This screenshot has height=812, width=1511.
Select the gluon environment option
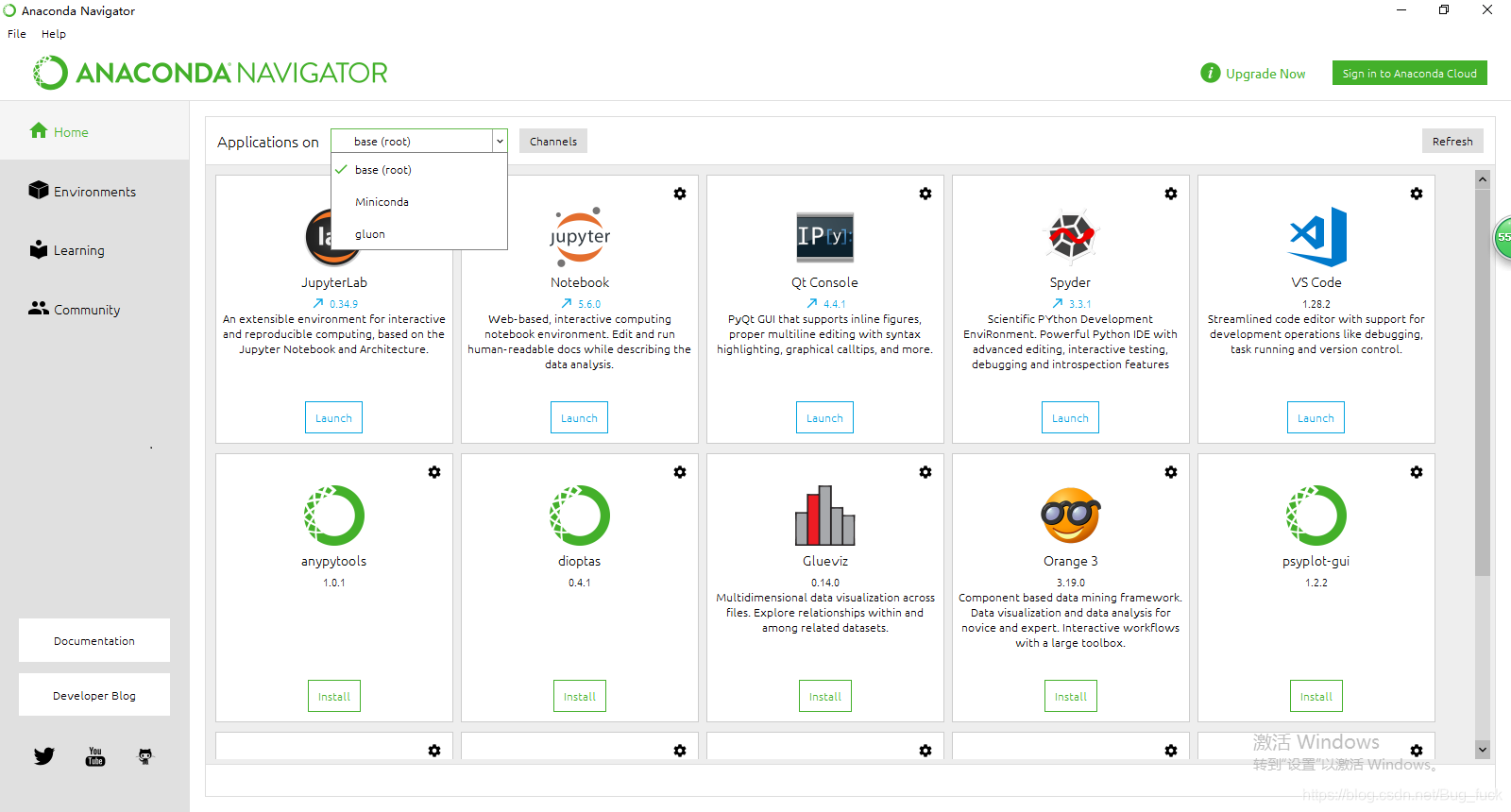419,234
